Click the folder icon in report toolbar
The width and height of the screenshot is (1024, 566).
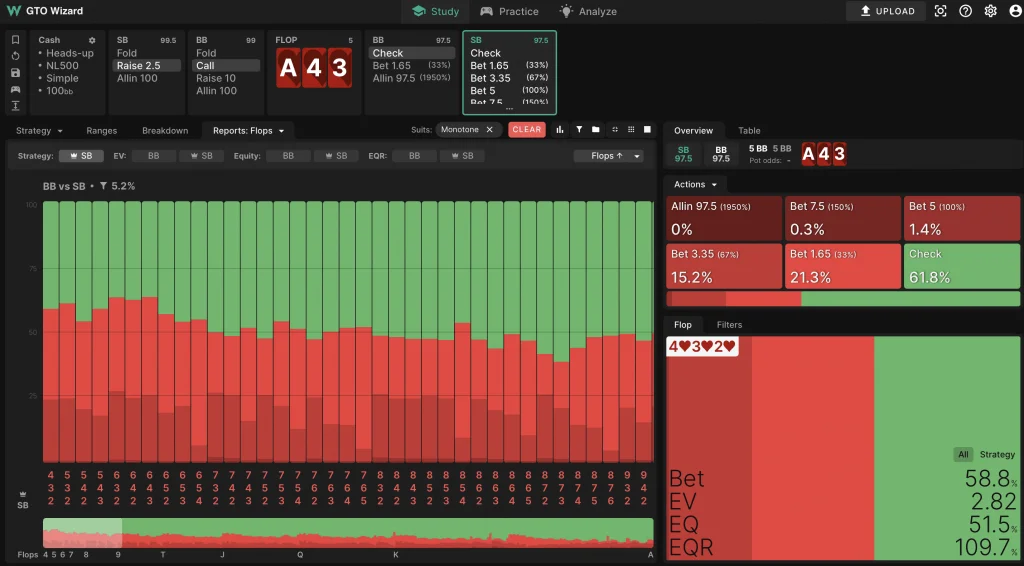pyautogui.click(x=595, y=130)
